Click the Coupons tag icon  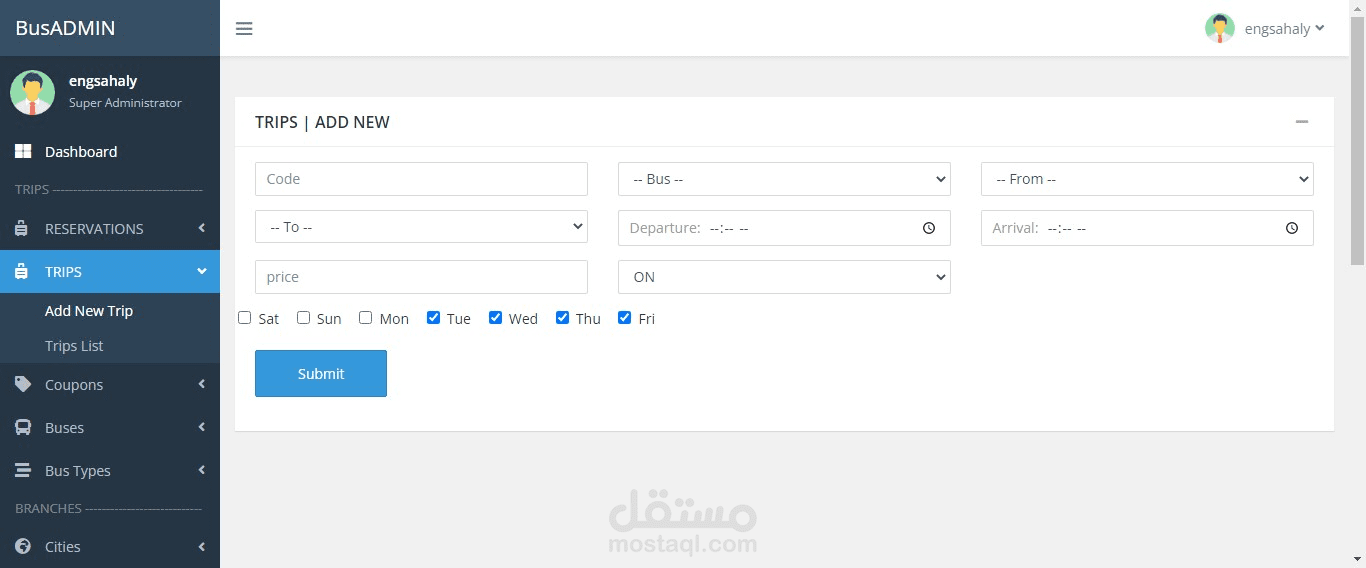pyautogui.click(x=23, y=384)
